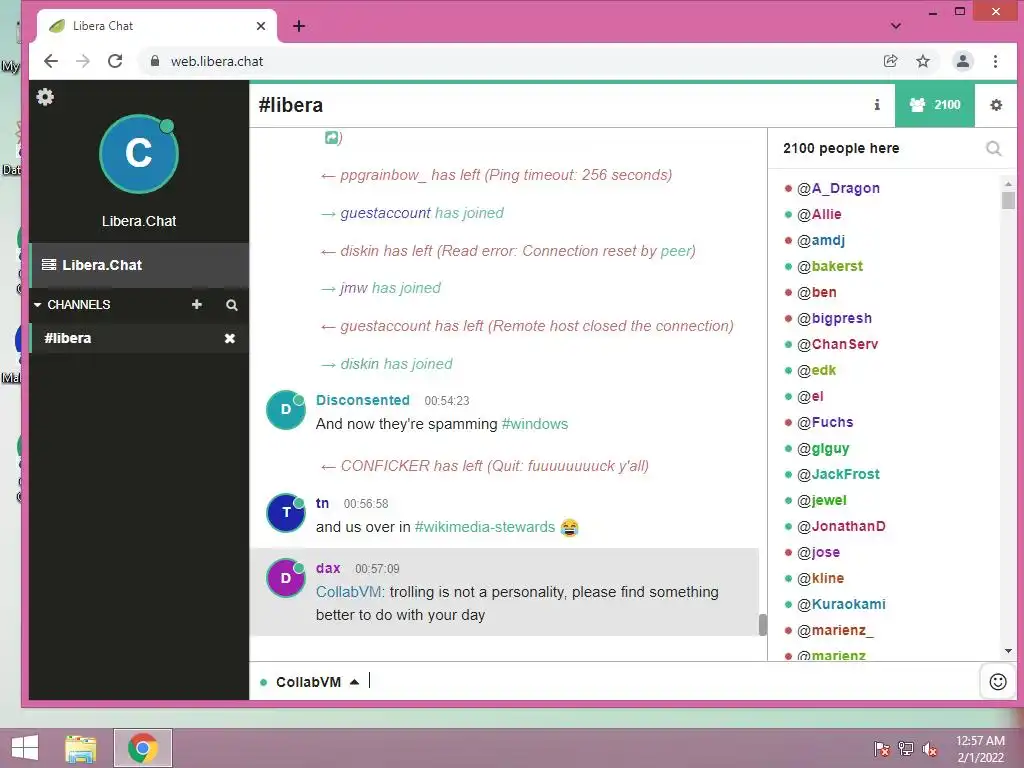Select user @marienz_ in people list

click(x=835, y=630)
